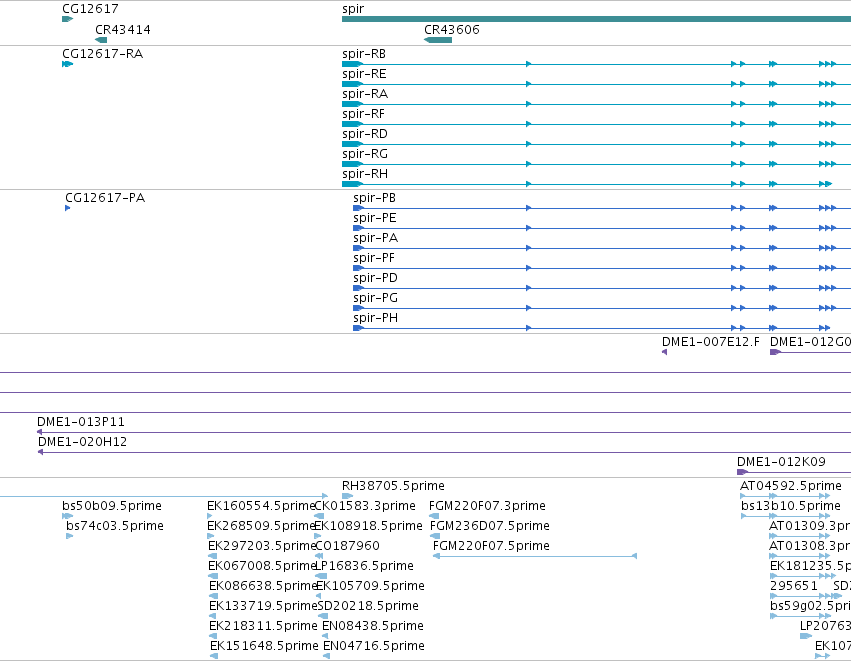The height and width of the screenshot is (661, 851).
Task: Select transcript spir-RE
Action: 364,74
